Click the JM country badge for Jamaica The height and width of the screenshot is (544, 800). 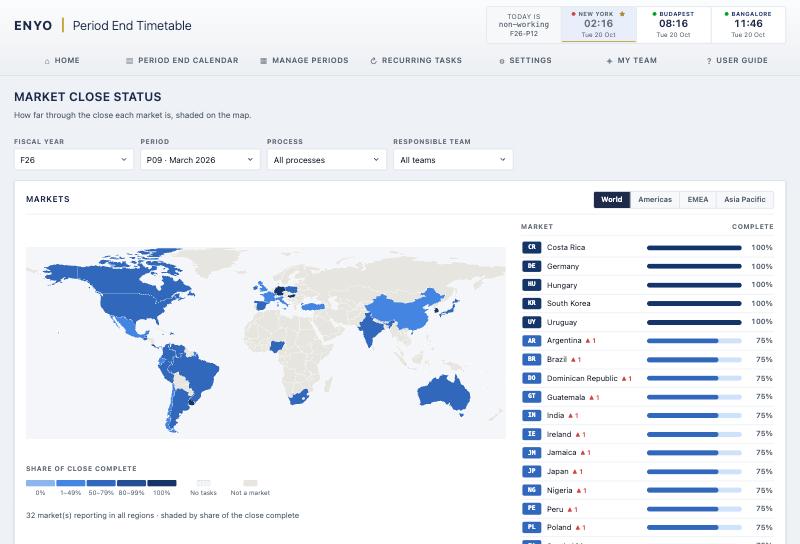(x=532, y=453)
